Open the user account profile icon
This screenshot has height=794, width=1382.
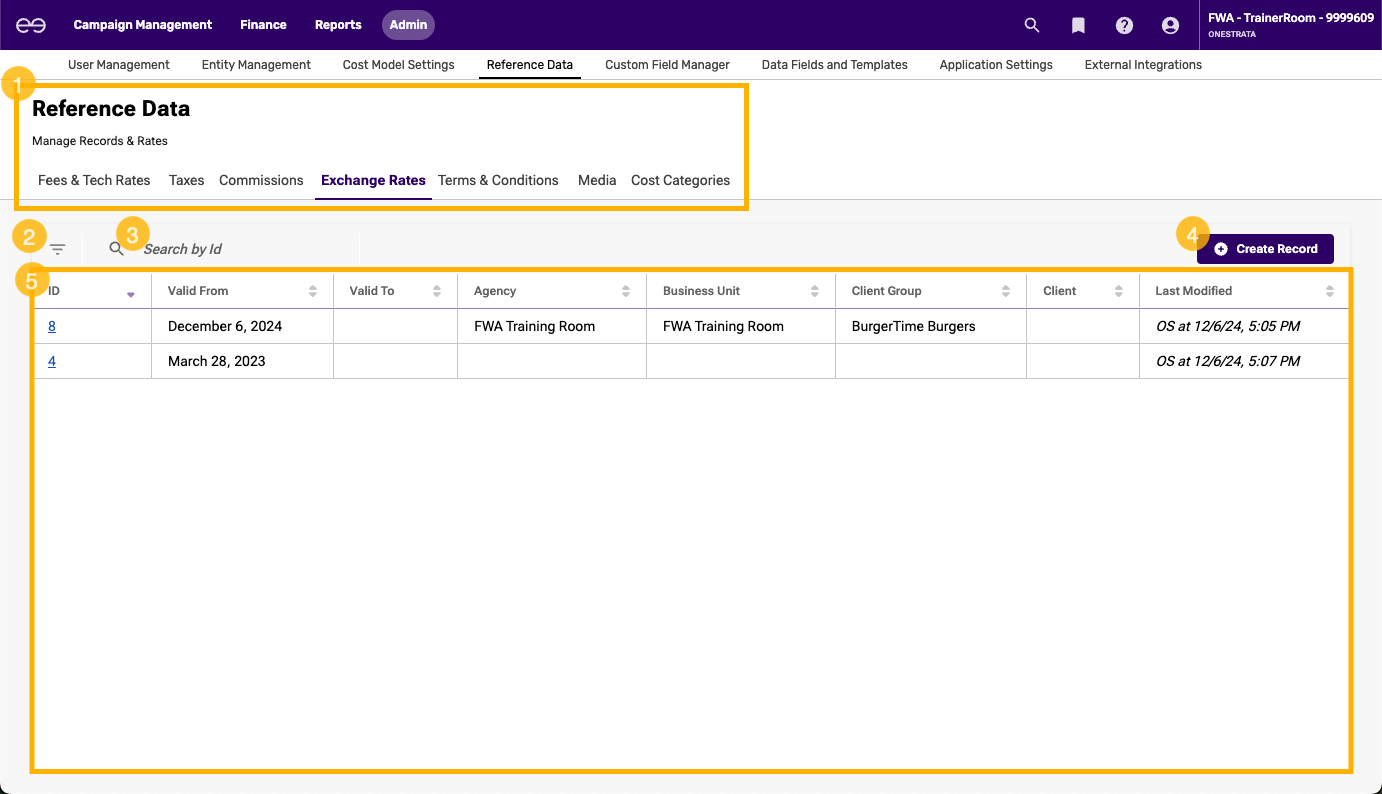(1170, 25)
